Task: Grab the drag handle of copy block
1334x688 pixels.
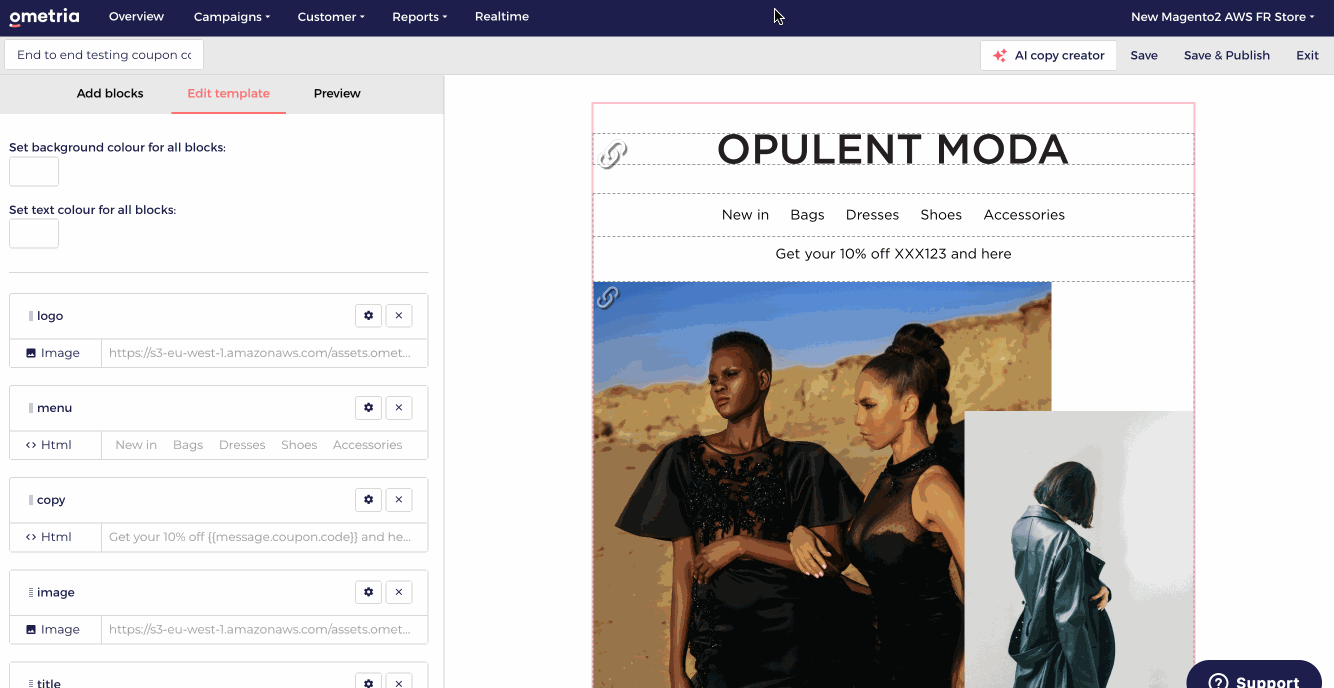Action: tap(31, 500)
